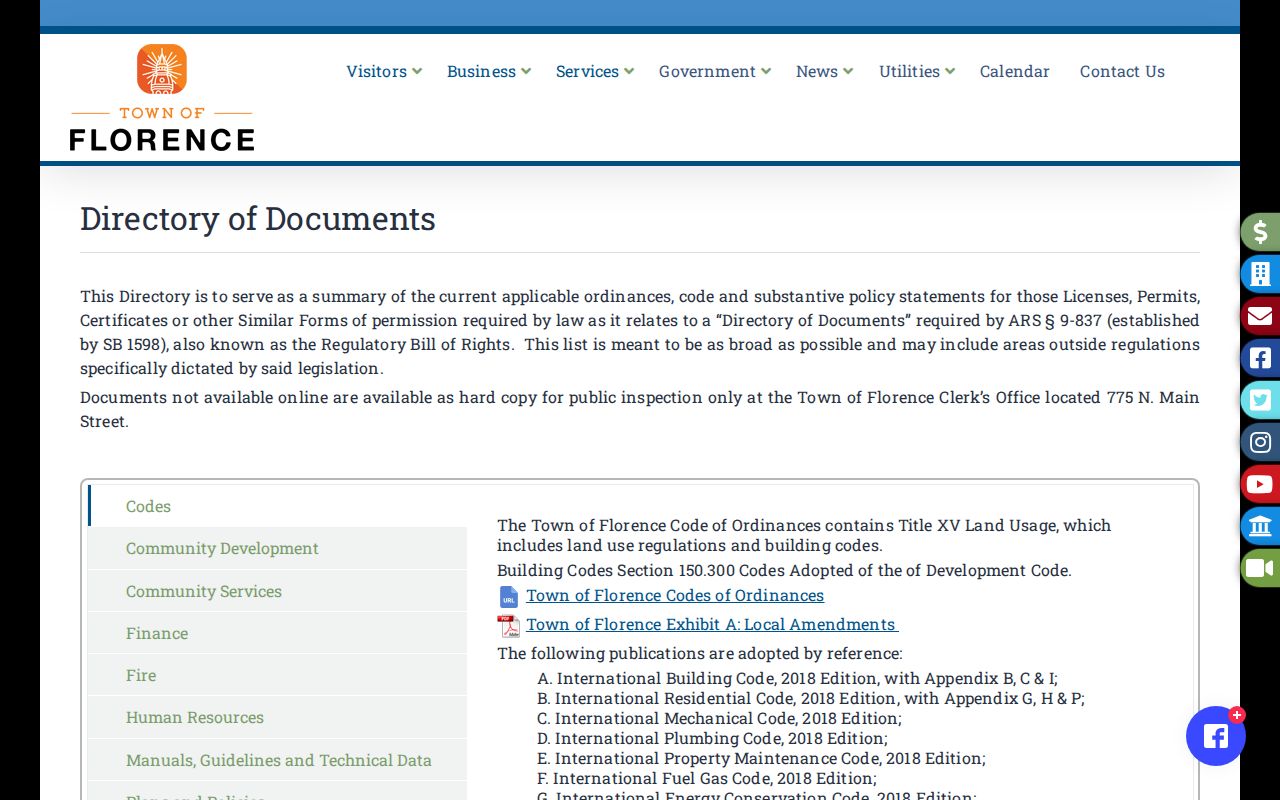Click the International Fuel Gas Code item

click(x=707, y=778)
